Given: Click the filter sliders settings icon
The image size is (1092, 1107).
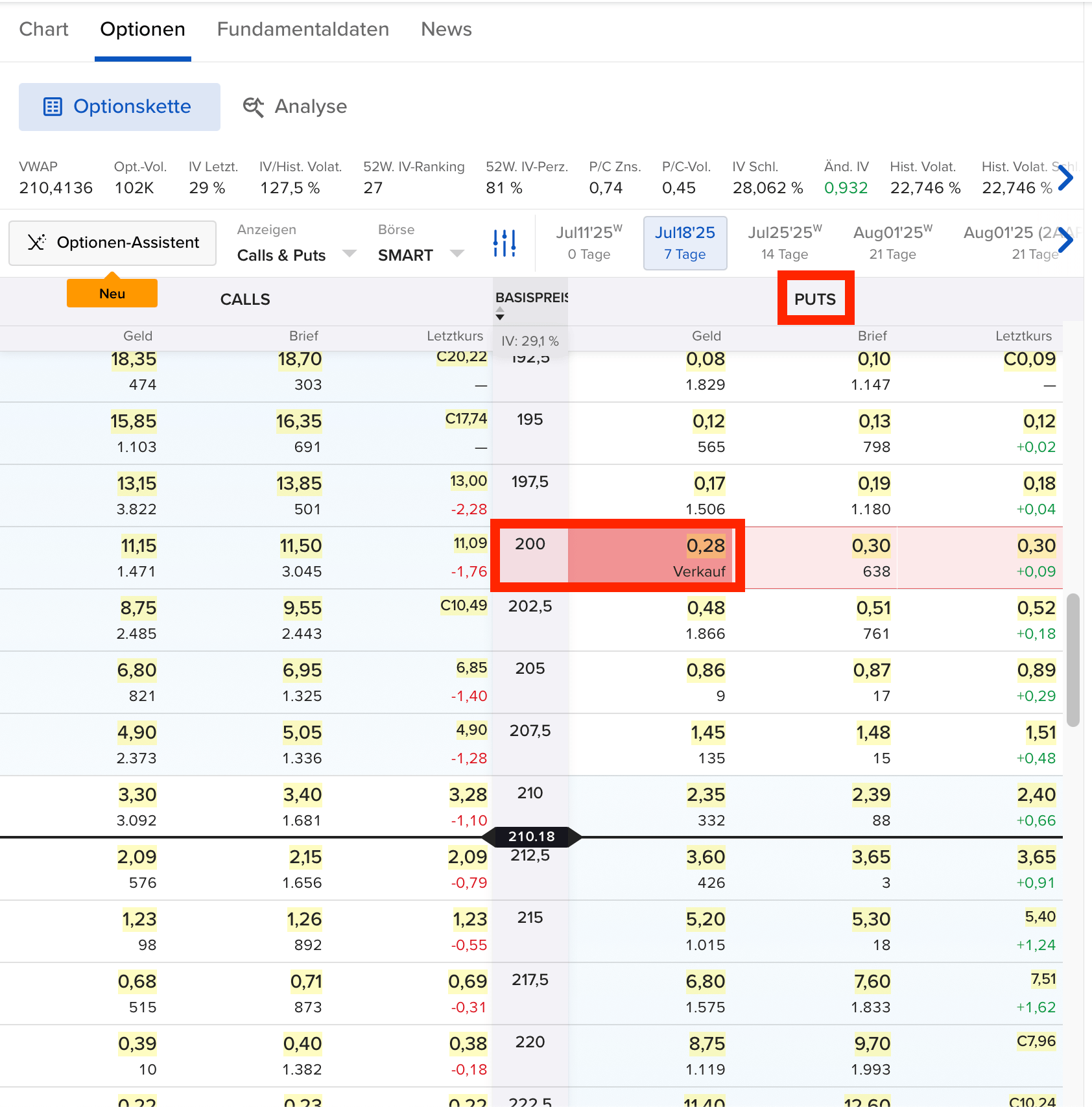Looking at the screenshot, I should (x=504, y=243).
